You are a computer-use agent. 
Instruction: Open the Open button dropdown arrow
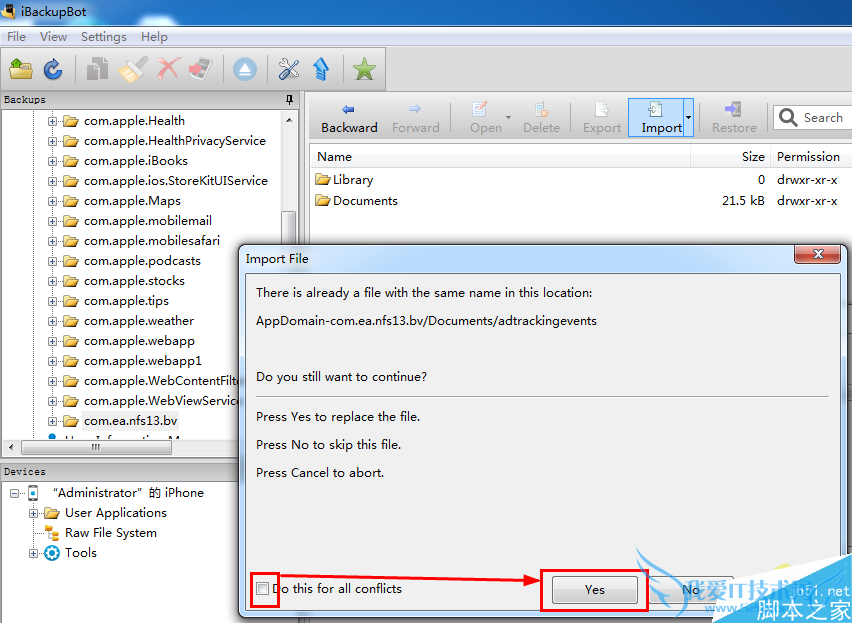pos(509,117)
